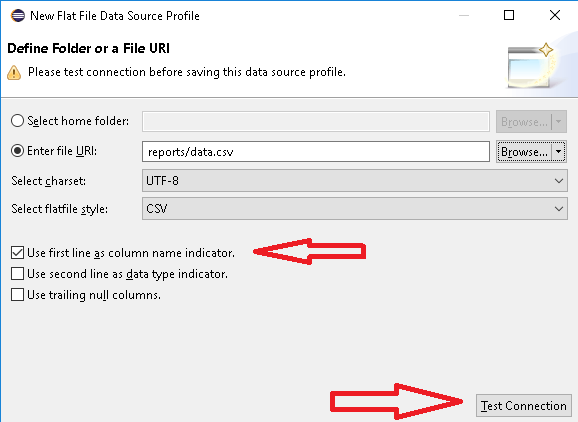Choose the Enter file URI radio option

17,151
